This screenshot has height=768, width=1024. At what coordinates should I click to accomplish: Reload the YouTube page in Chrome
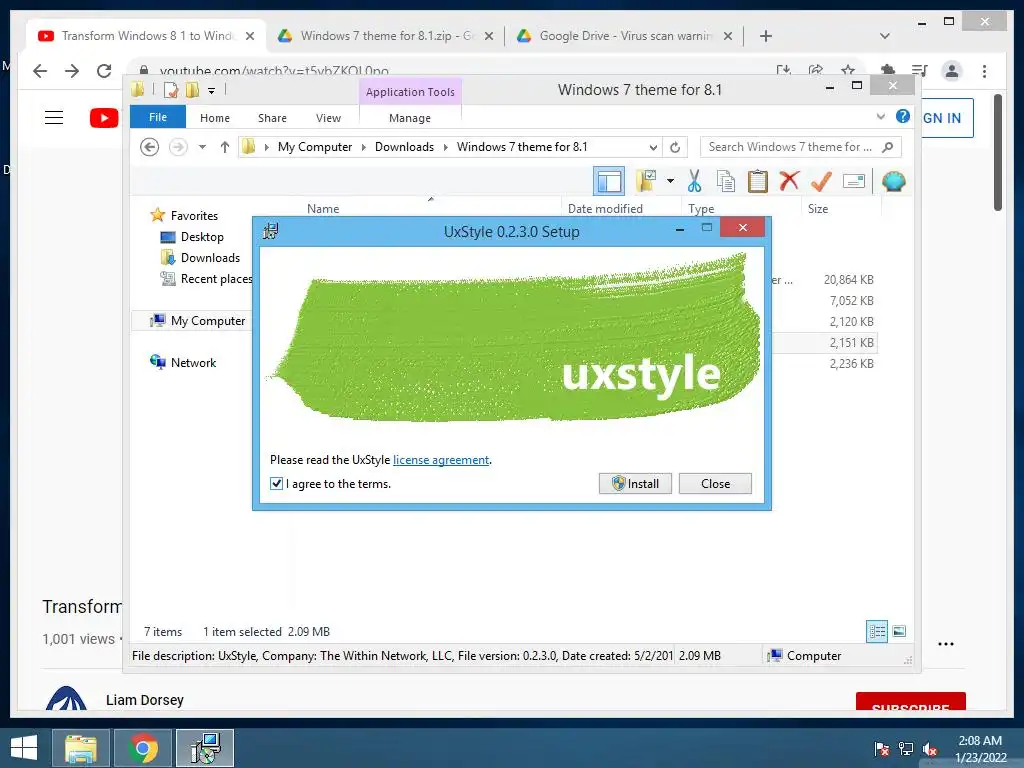[104, 71]
